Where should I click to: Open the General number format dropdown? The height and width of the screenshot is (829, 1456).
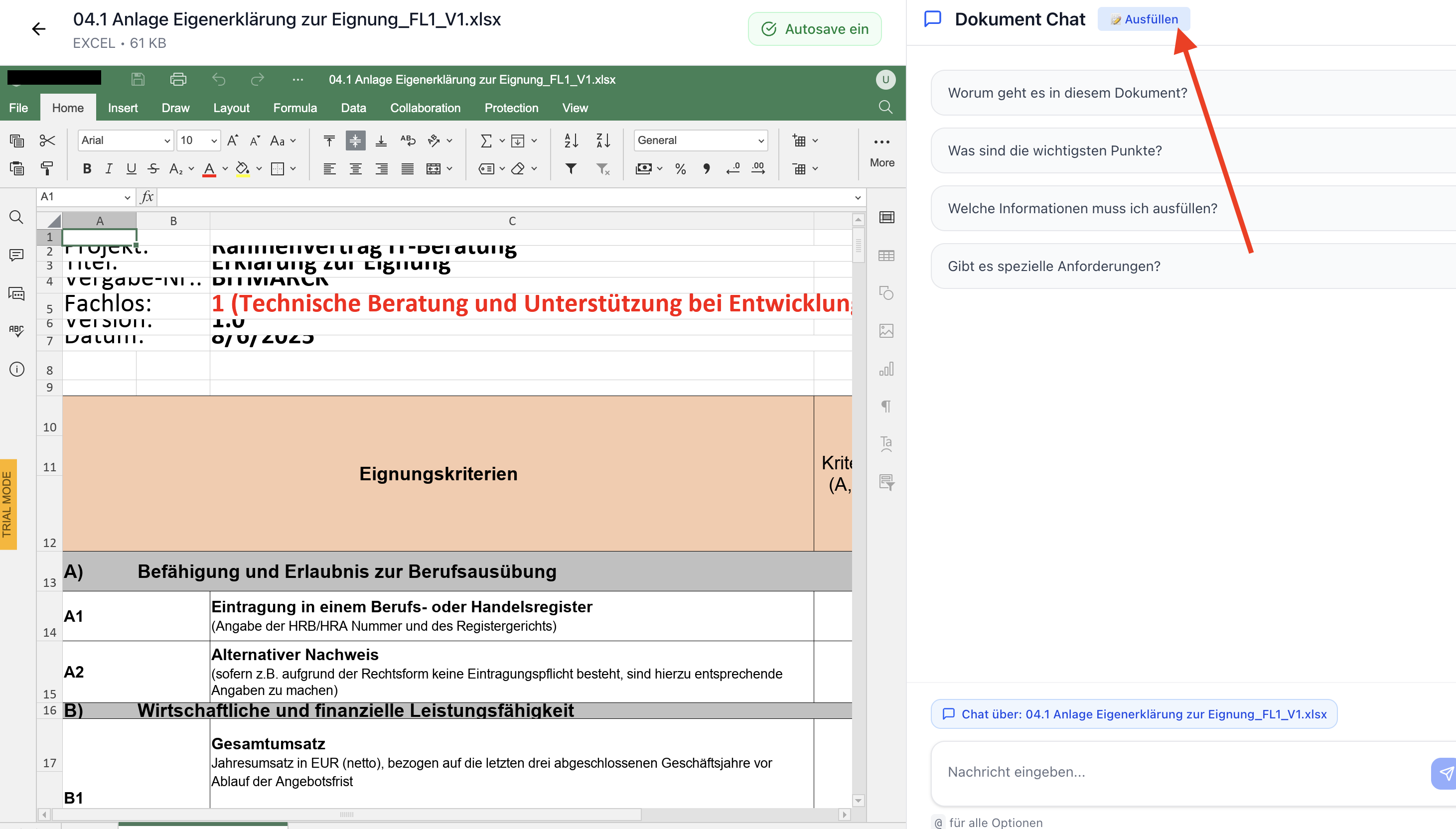click(x=701, y=140)
